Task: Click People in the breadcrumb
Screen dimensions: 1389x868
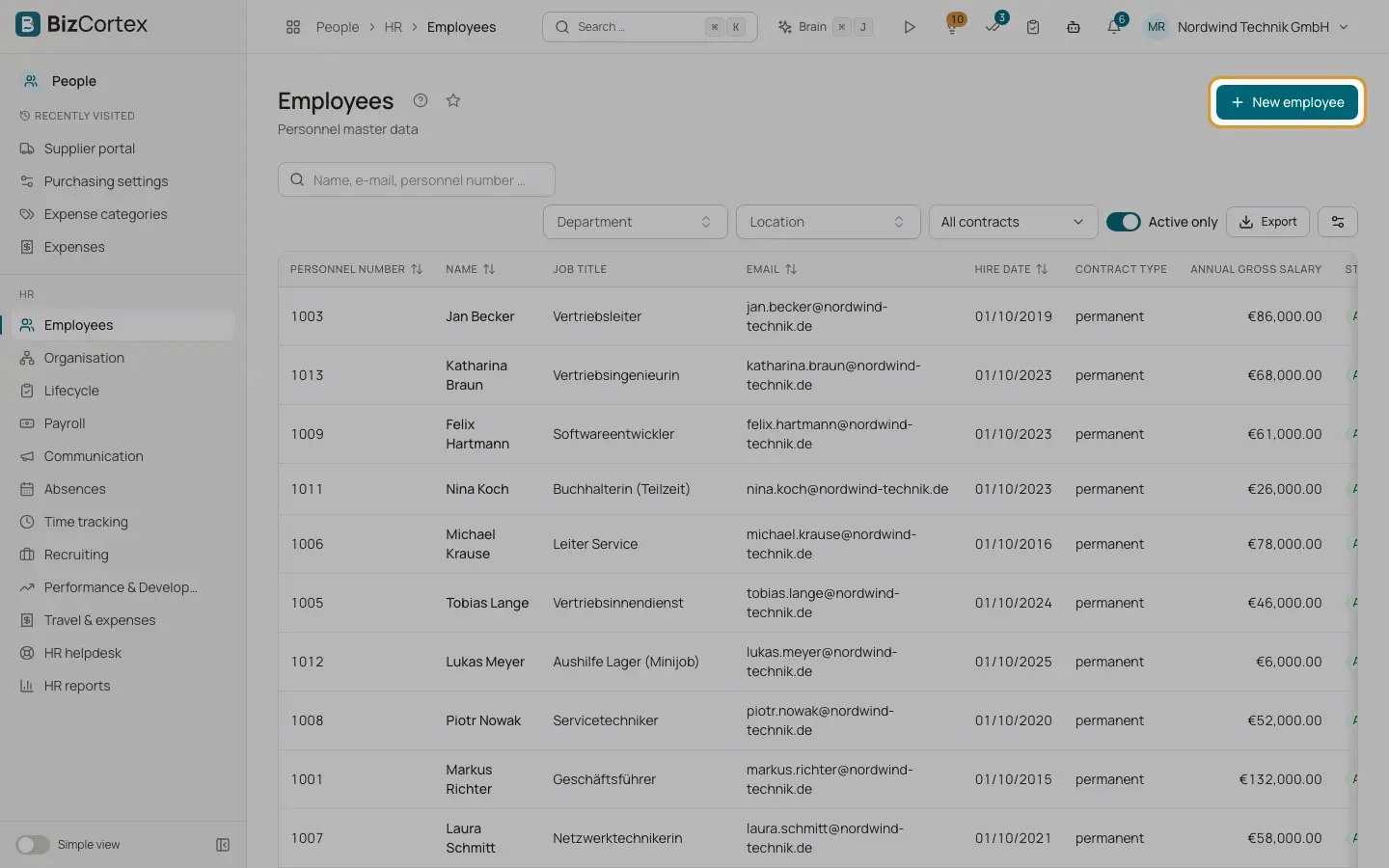Action: 338,27
